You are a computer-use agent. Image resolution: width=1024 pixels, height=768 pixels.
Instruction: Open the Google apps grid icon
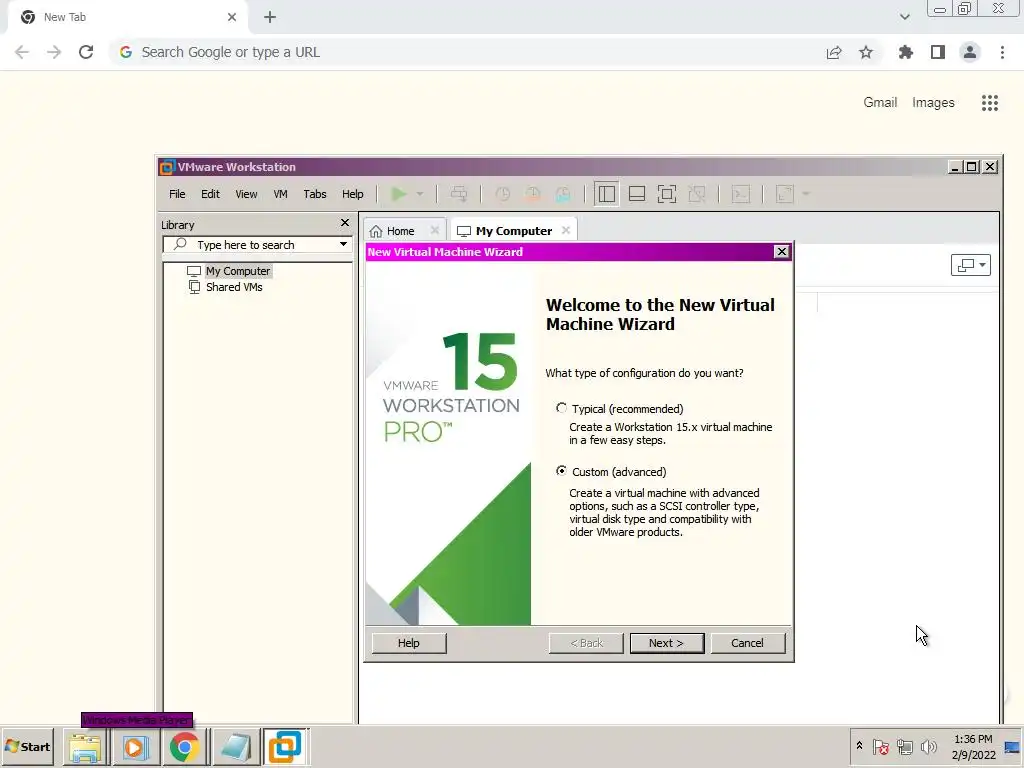(990, 103)
